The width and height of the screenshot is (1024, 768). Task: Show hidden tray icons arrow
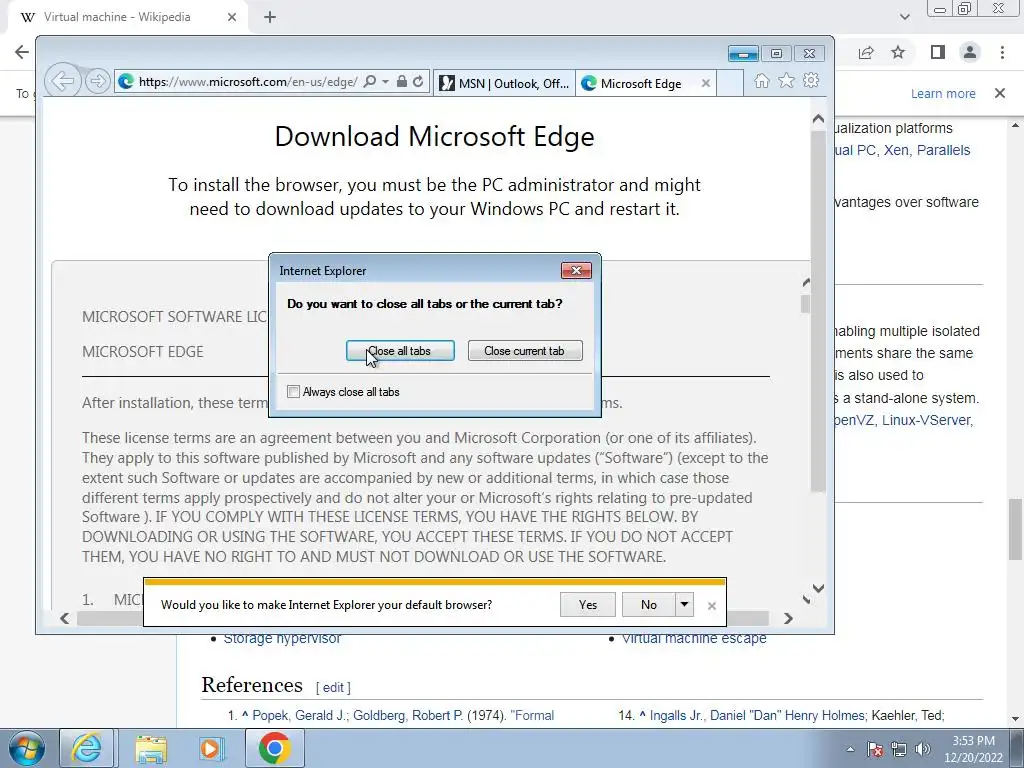[x=850, y=749]
